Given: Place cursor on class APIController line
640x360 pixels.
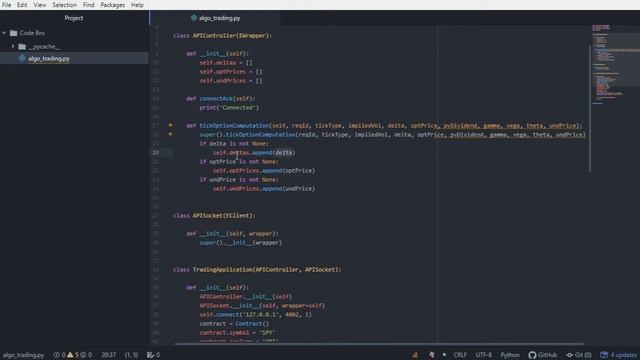Looking at the screenshot, I should click(222, 36).
